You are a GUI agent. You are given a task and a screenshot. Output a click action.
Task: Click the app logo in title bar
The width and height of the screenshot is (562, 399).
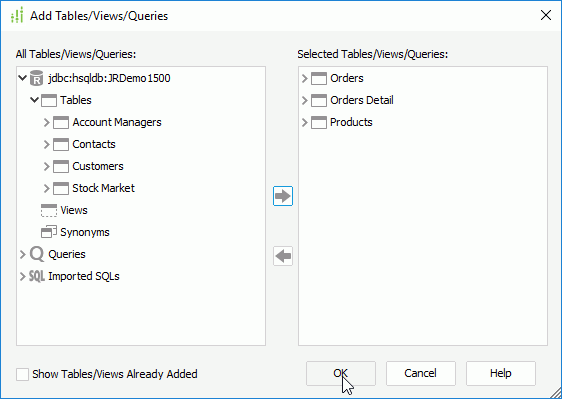point(17,15)
